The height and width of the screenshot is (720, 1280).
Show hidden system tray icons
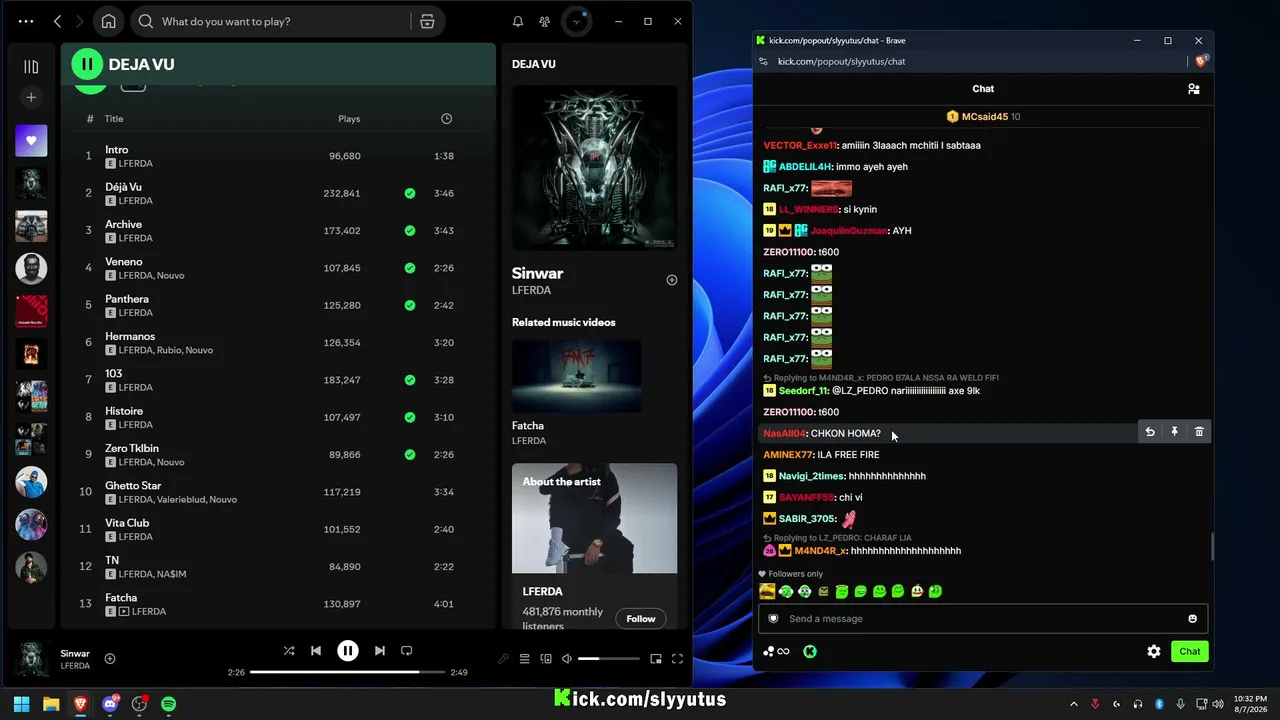1074,704
